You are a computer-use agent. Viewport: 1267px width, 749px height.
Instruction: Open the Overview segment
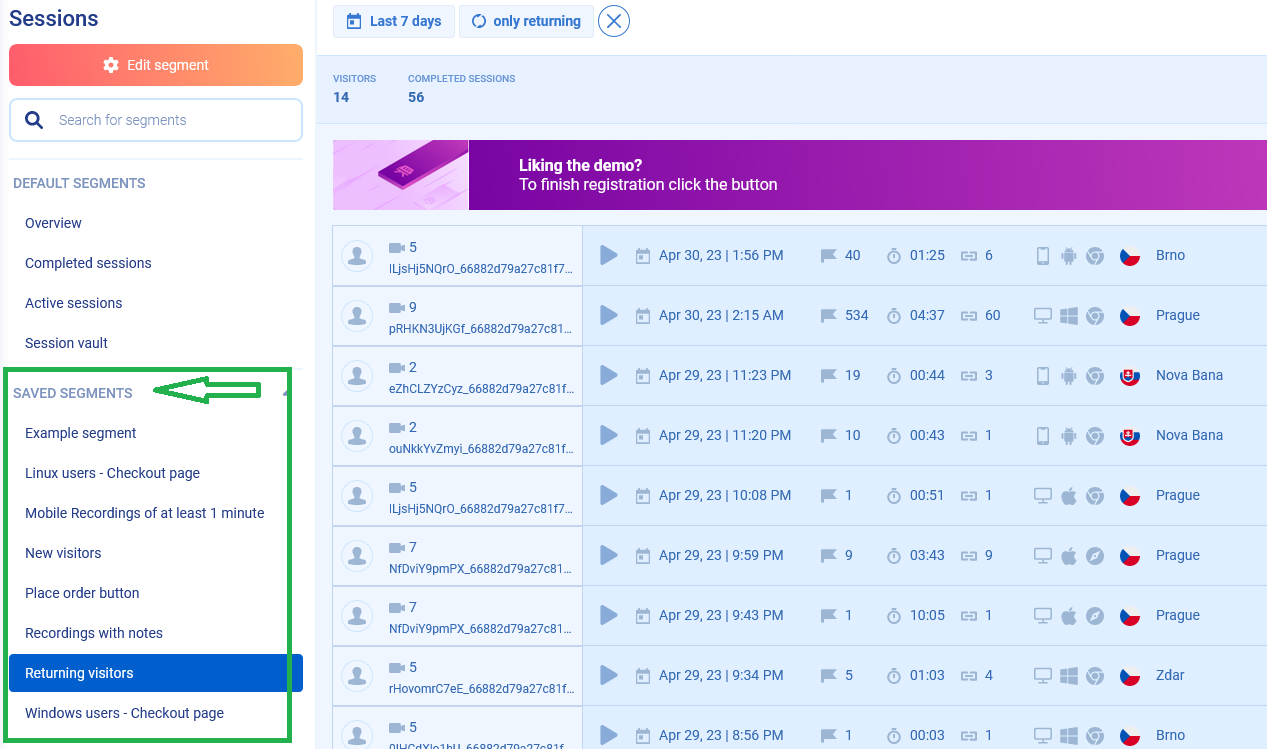53,223
